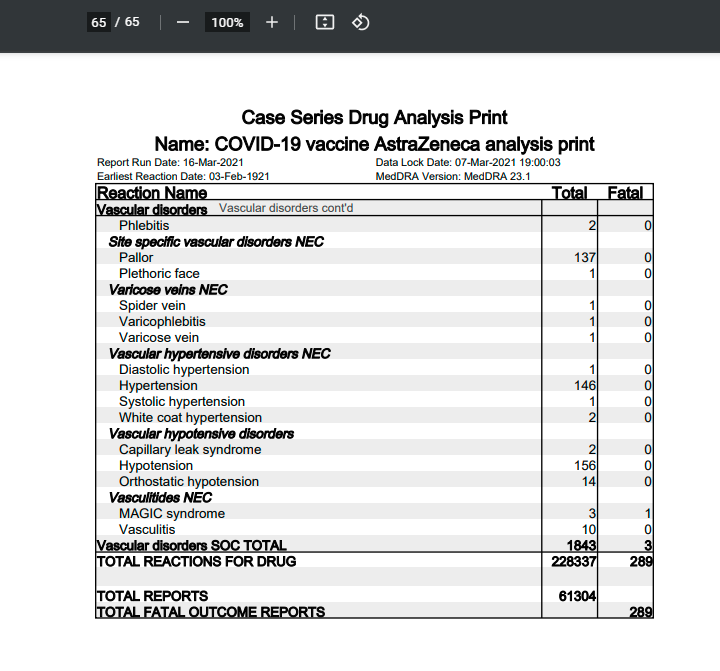Click the 'Hypertension' row label
The width and height of the screenshot is (720, 671).
coord(158,386)
